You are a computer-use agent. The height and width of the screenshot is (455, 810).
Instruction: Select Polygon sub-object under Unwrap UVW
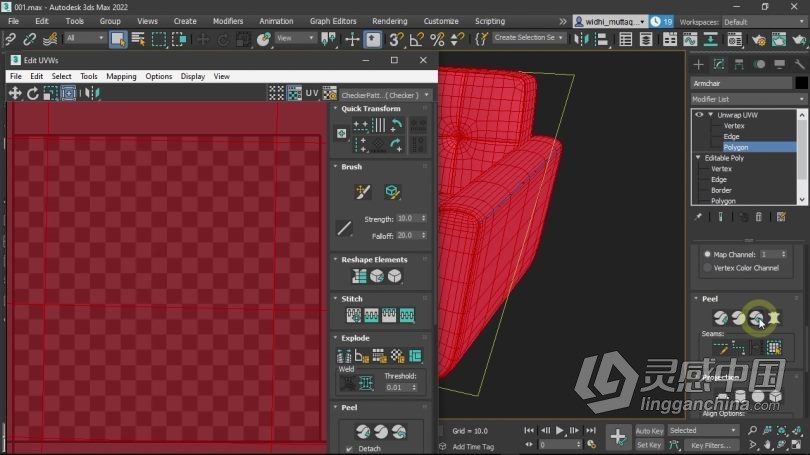736,147
